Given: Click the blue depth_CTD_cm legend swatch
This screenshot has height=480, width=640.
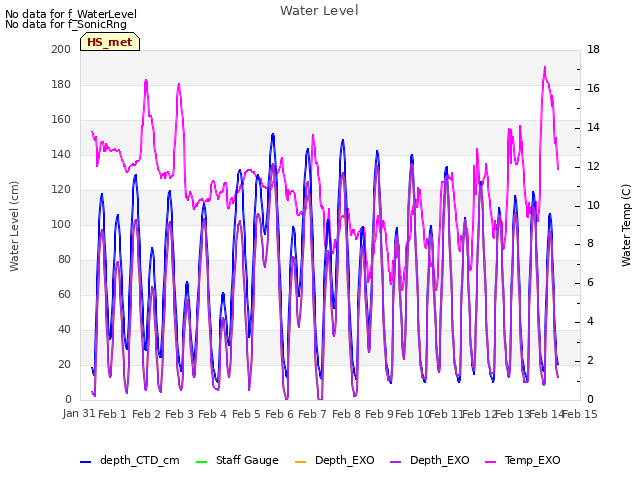Looking at the screenshot, I should tap(85, 462).
